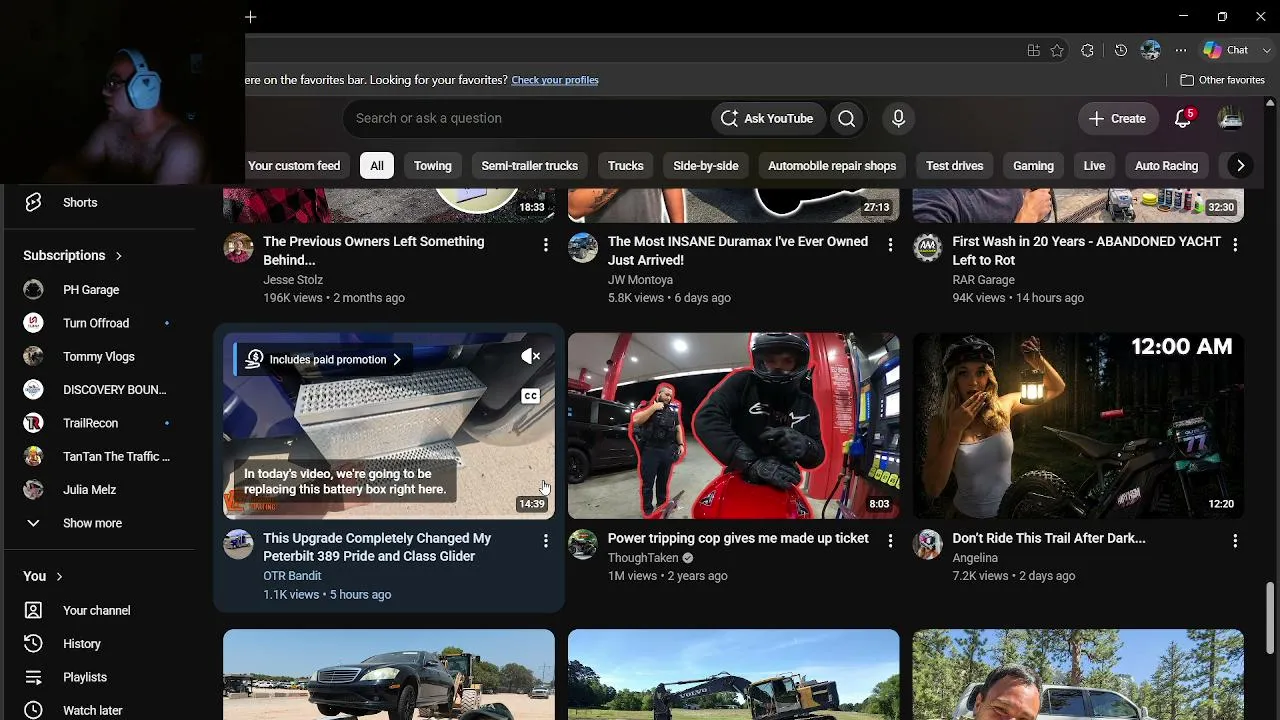Screen dimensions: 1280x720
Task: Show more filter chips with the right arrow
Action: (1240, 166)
